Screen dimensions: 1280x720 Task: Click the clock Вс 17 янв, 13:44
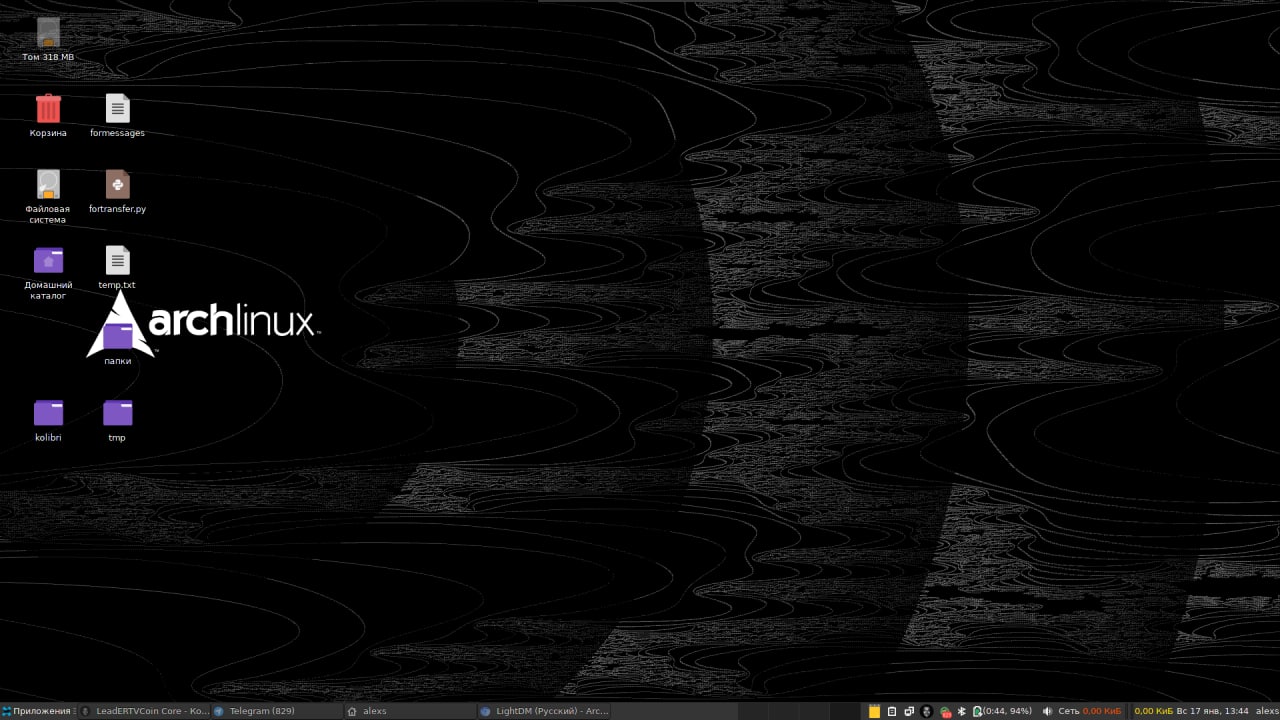[1213, 711]
